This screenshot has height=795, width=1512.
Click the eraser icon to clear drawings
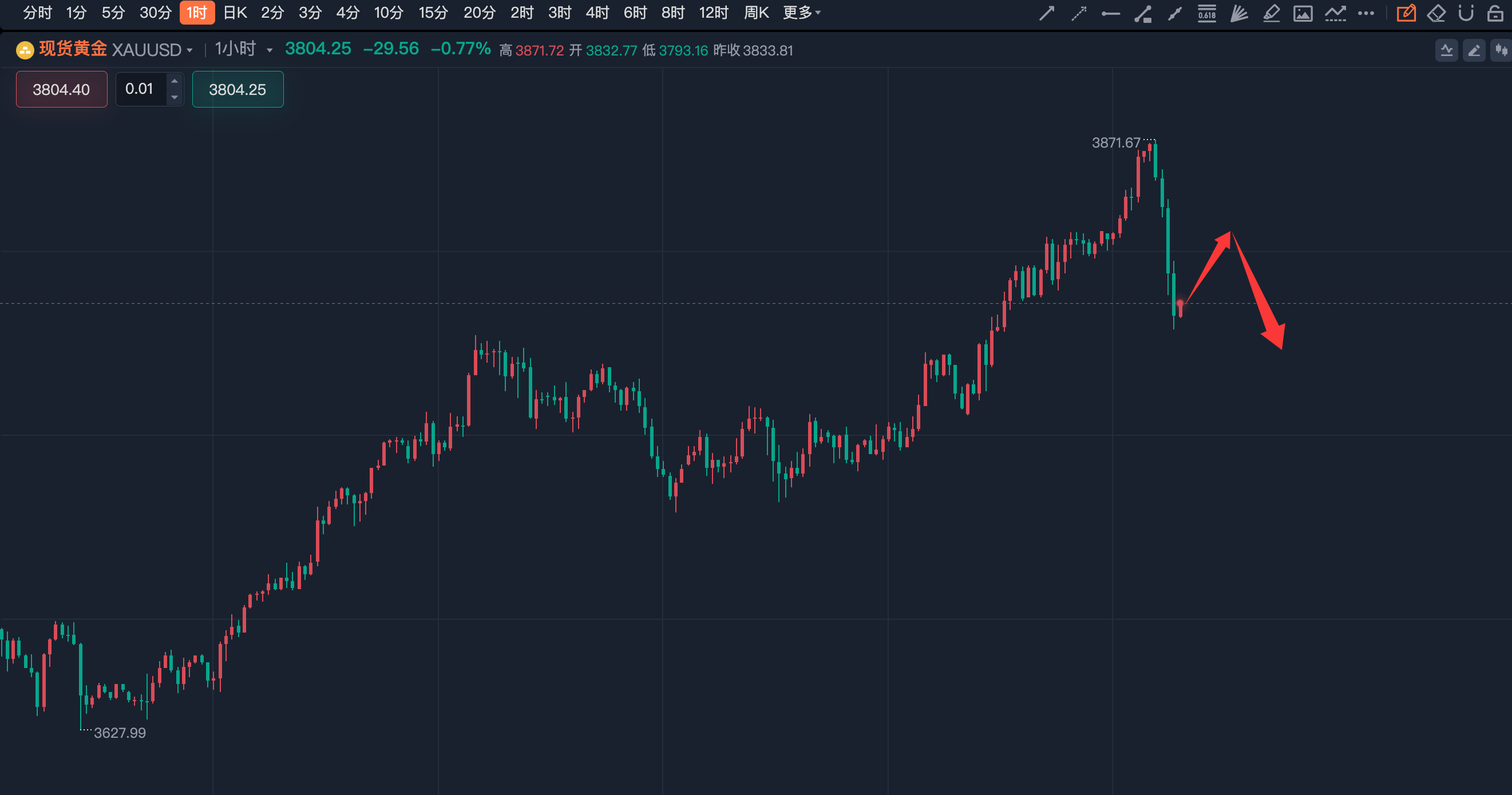[x=1436, y=13]
